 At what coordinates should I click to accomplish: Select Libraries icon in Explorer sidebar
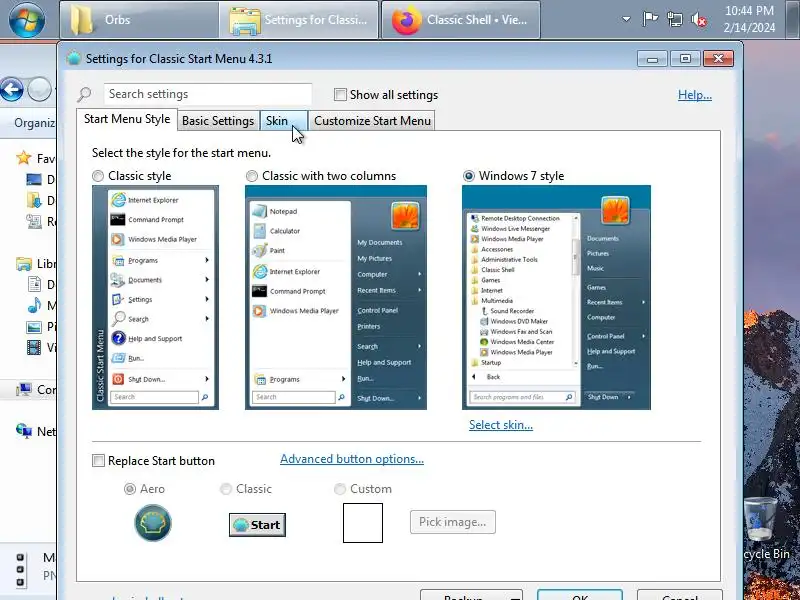click(x=23, y=264)
